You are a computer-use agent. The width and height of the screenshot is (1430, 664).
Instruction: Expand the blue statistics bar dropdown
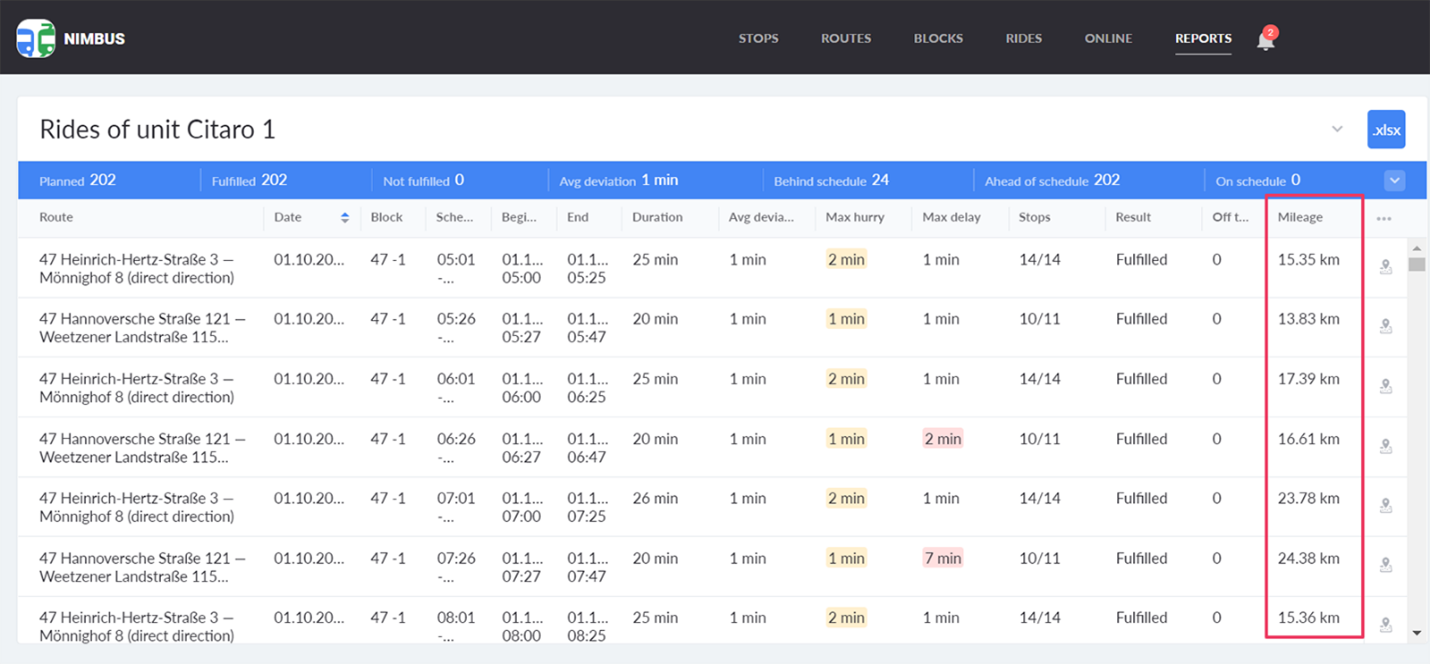[x=1394, y=181]
